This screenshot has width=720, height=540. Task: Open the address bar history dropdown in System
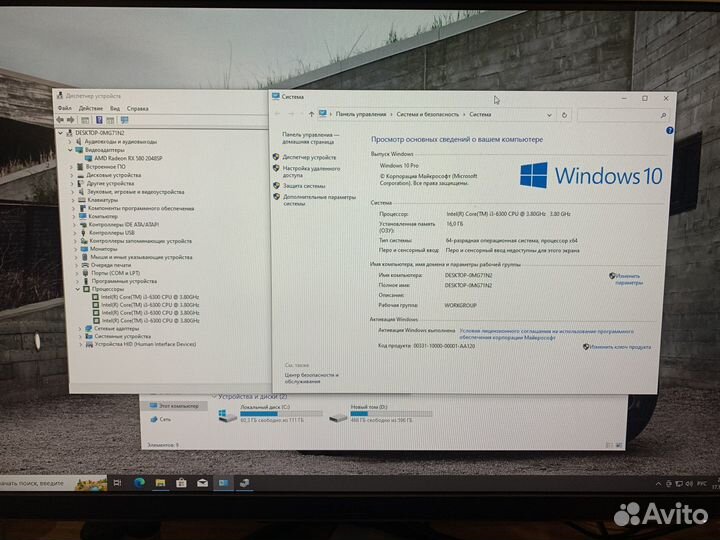point(549,115)
